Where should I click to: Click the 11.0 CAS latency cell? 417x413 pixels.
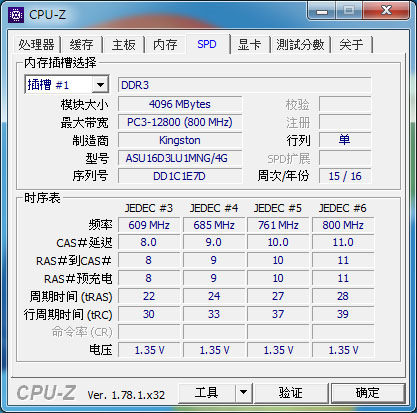click(343, 242)
